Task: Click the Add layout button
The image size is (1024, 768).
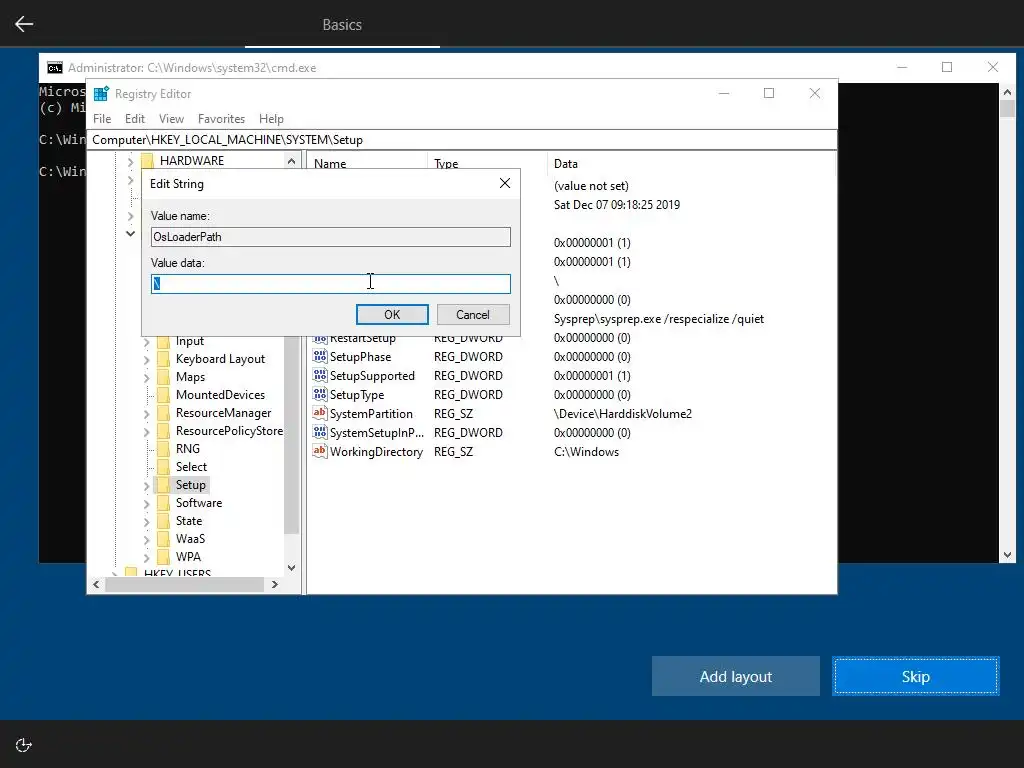Action: pos(735,677)
